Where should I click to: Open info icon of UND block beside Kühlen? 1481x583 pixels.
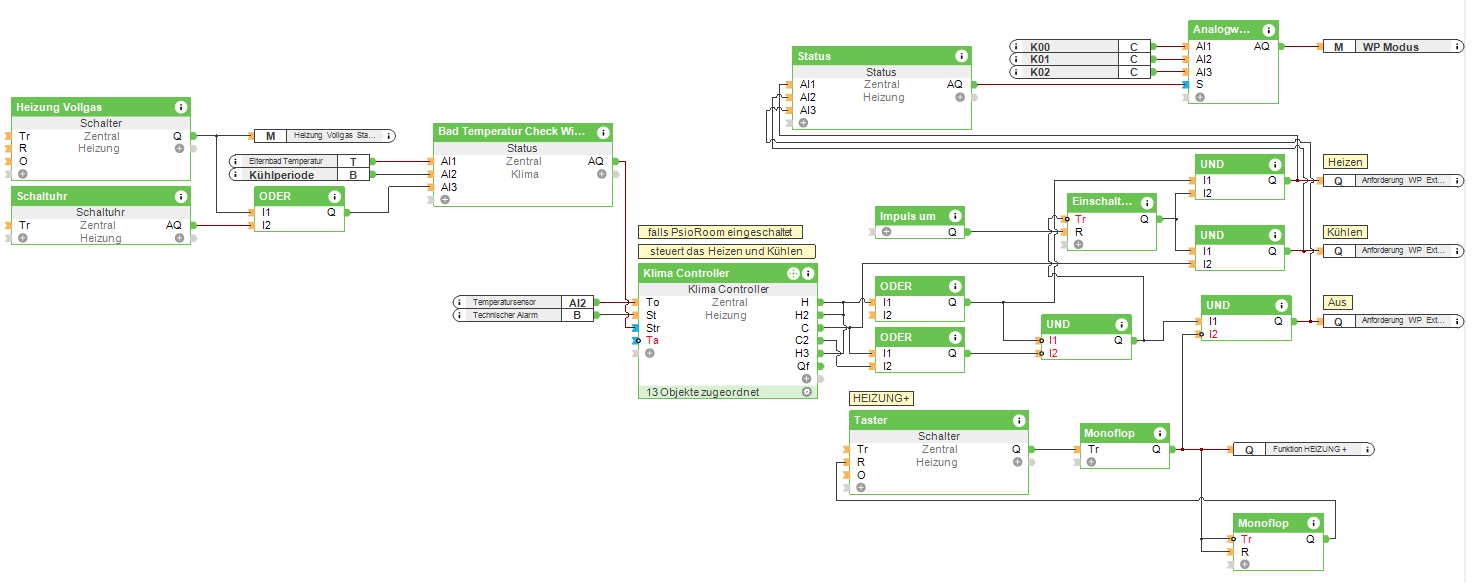pyautogui.click(x=1274, y=235)
